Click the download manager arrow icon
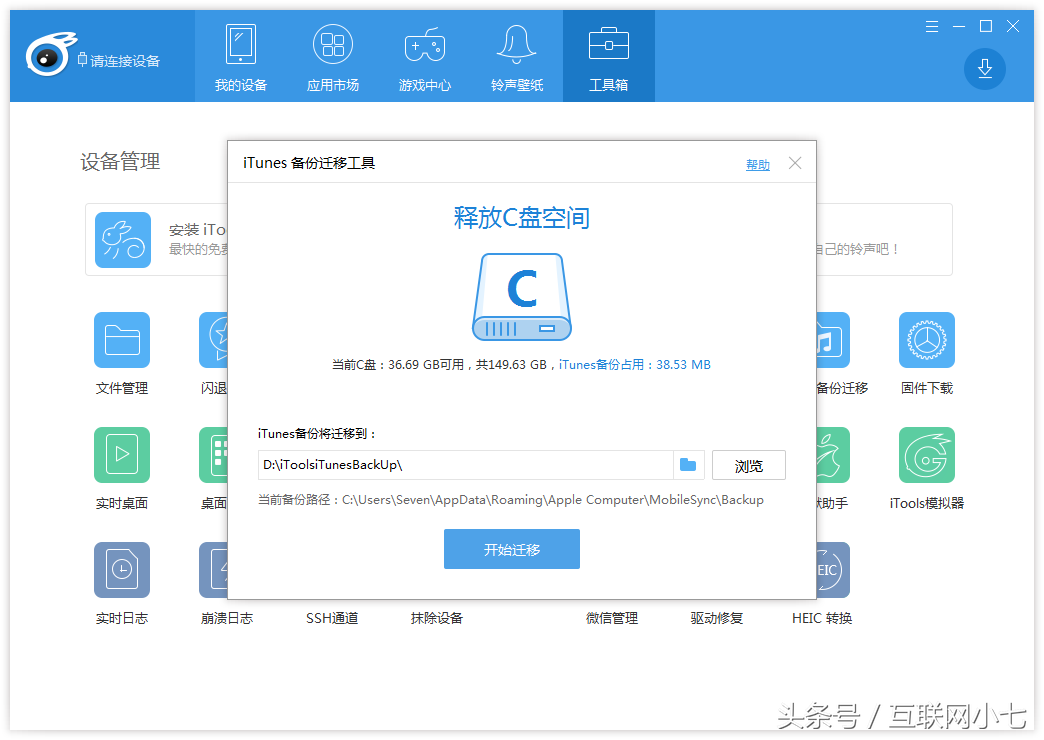The height and width of the screenshot is (740, 1044). point(984,68)
